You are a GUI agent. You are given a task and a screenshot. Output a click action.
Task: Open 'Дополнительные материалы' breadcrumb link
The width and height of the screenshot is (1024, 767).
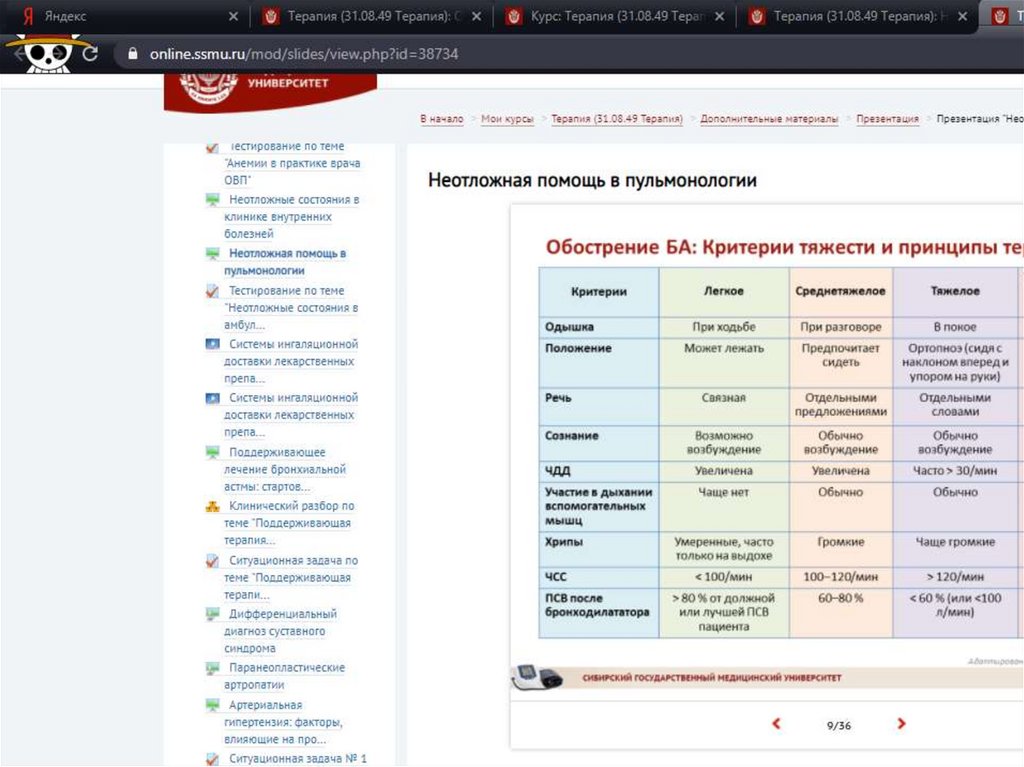point(769,119)
